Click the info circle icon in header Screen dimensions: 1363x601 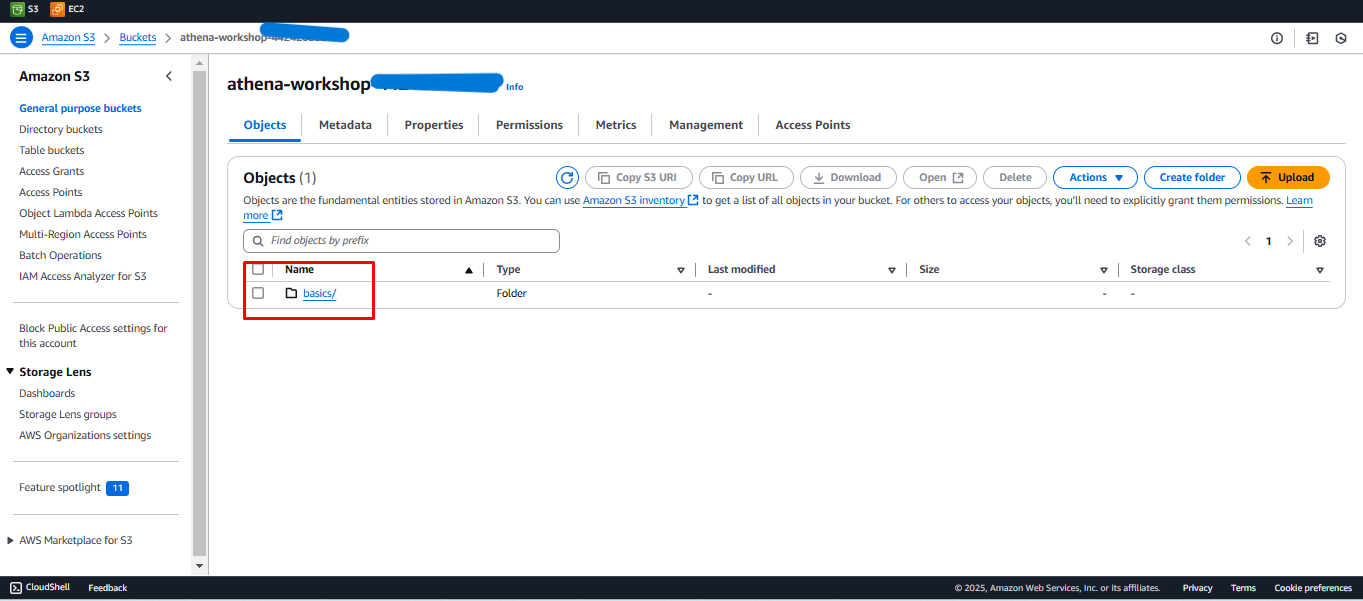1276,38
